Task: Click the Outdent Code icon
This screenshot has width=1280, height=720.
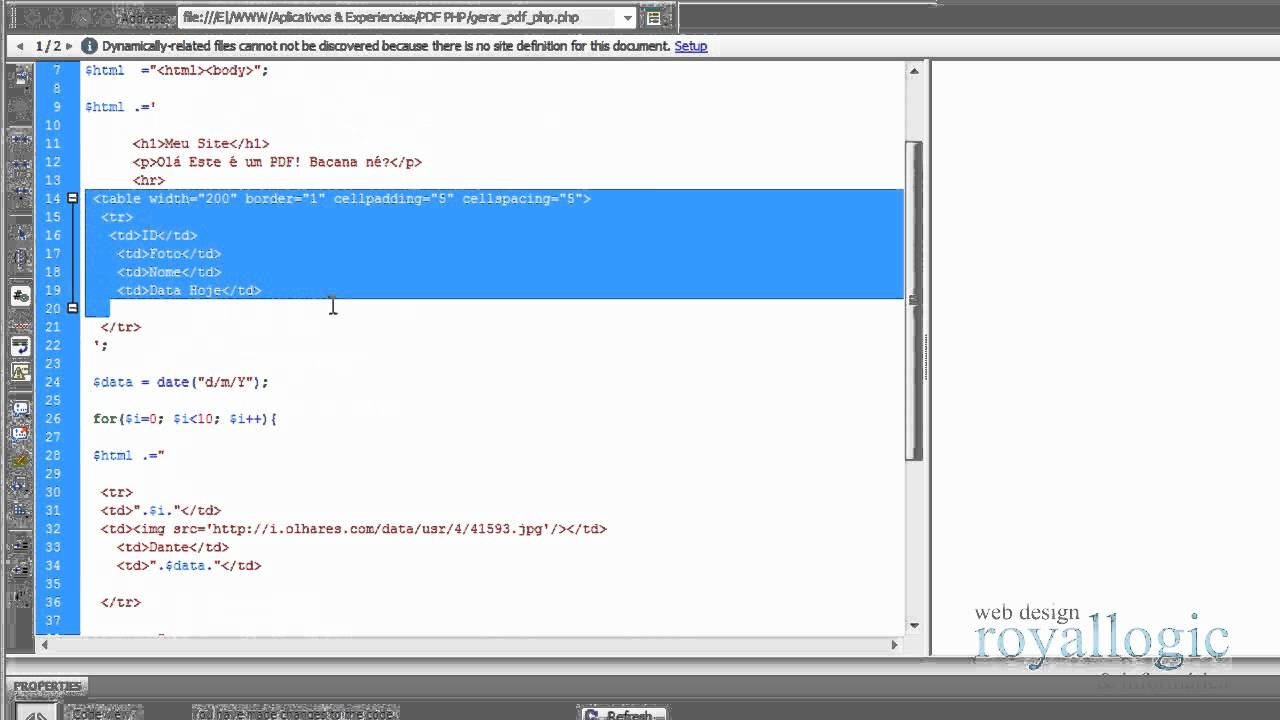Action: 20,570
